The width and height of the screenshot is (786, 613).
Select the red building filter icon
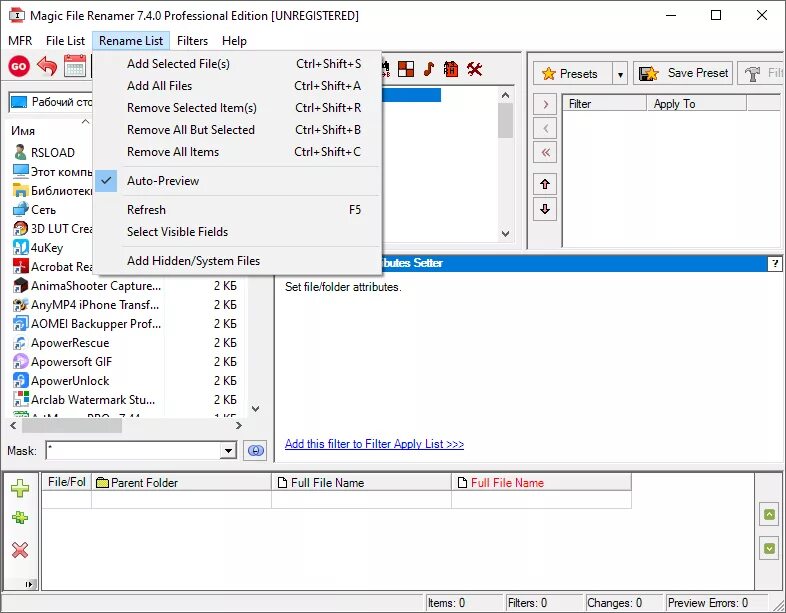(451, 69)
